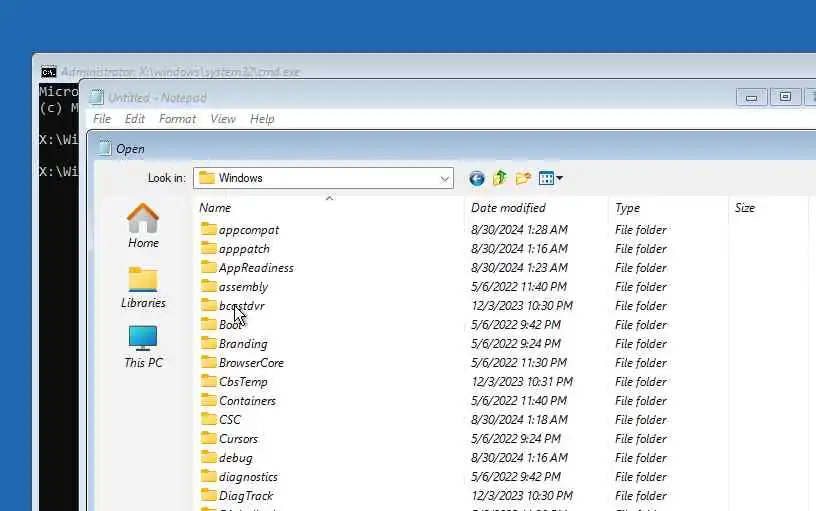The height and width of the screenshot is (511, 816).
Task: Select the CbsTemp folder icon
Action: coord(209,381)
